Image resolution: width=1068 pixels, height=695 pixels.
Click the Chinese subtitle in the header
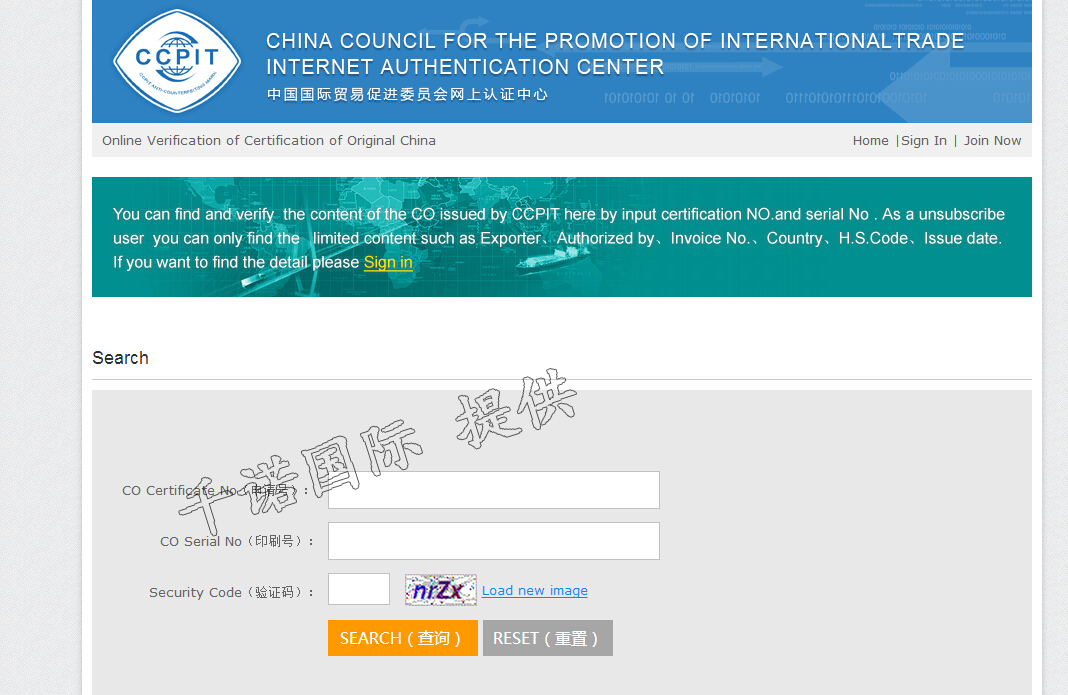pyautogui.click(x=407, y=95)
